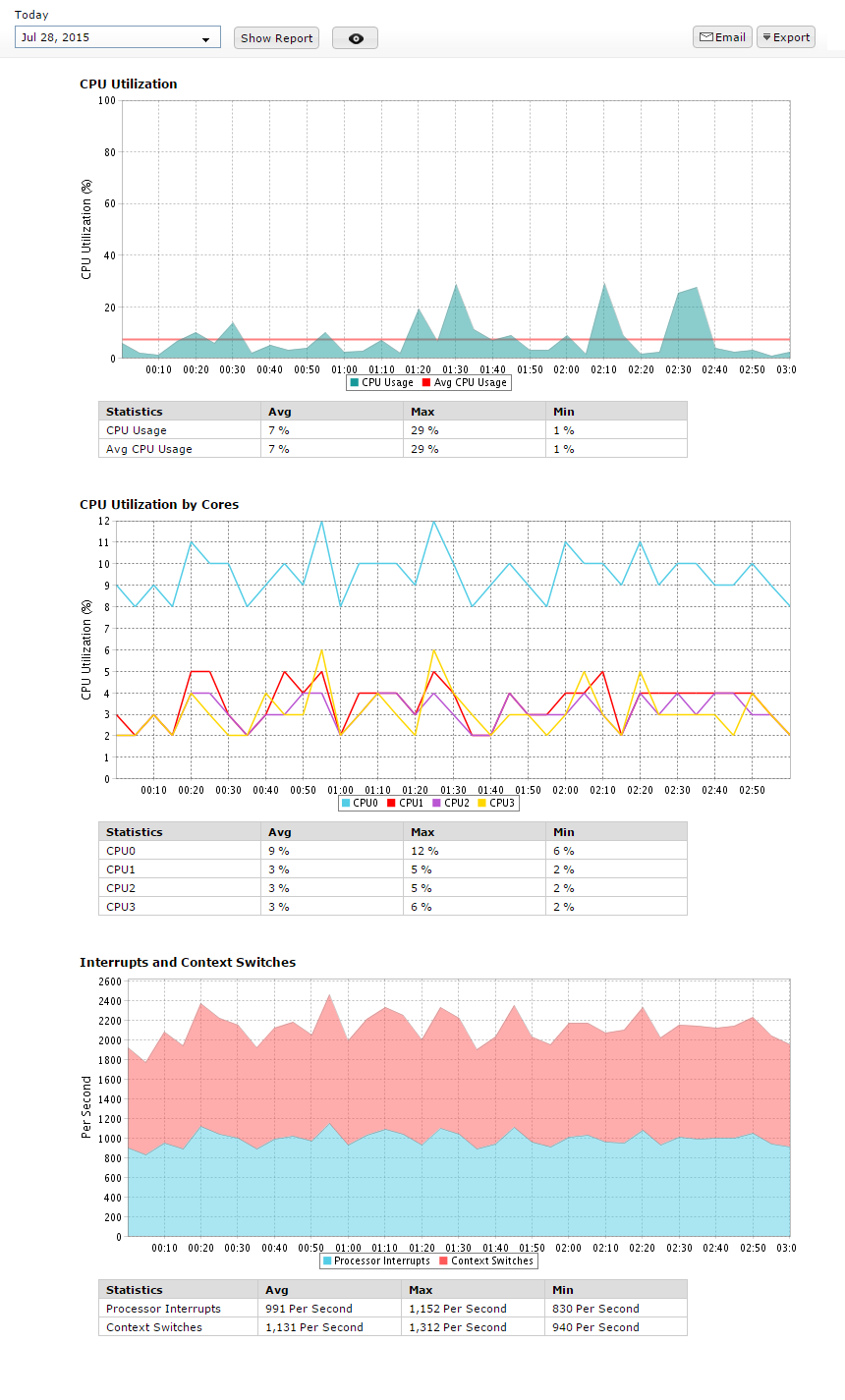The height and width of the screenshot is (1400, 845).
Task: Click the Export button
Action: pos(786,37)
